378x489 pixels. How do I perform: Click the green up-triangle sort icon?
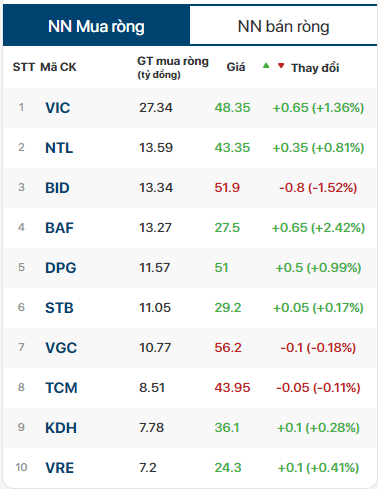(x=266, y=66)
